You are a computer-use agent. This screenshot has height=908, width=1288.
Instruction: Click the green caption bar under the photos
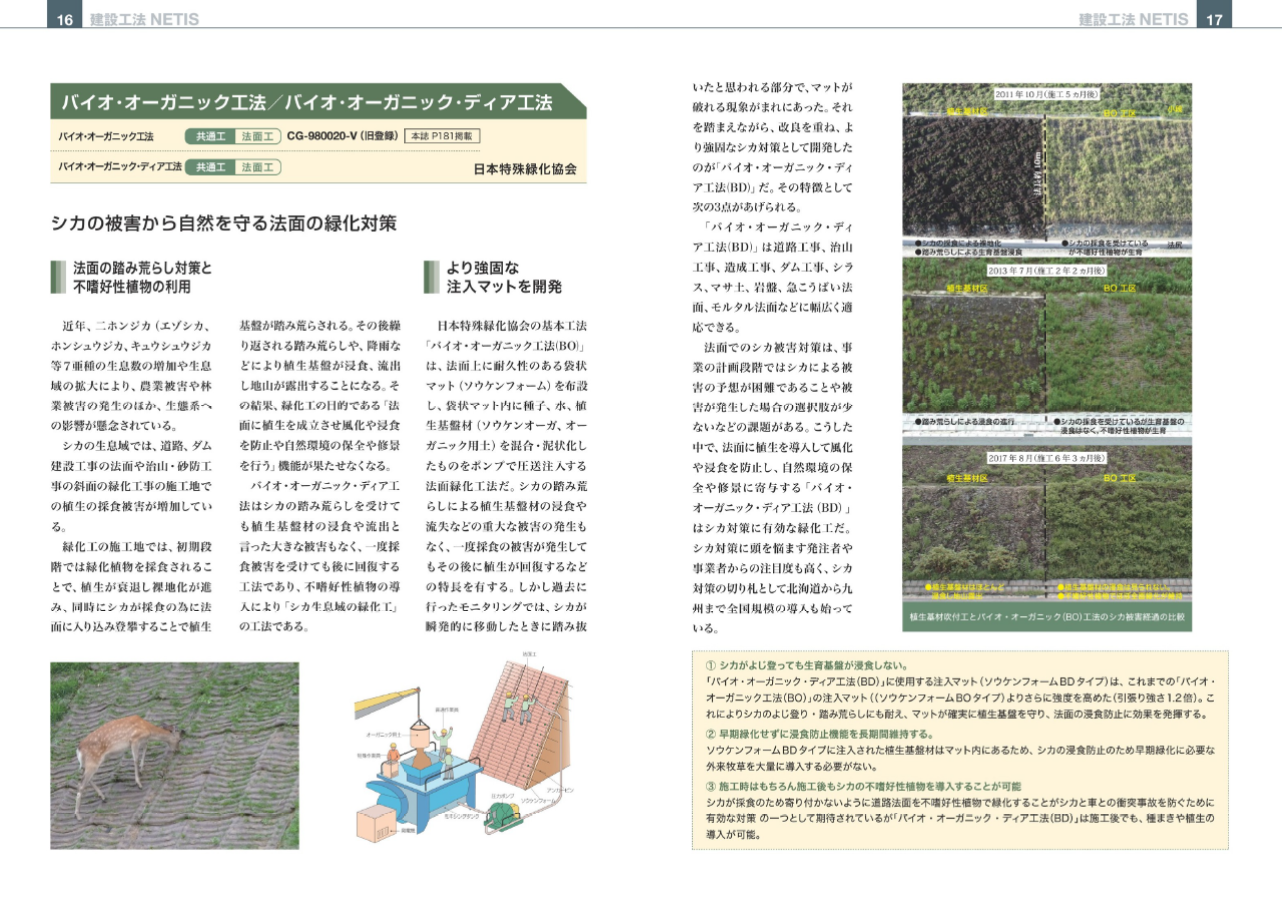point(1046,617)
